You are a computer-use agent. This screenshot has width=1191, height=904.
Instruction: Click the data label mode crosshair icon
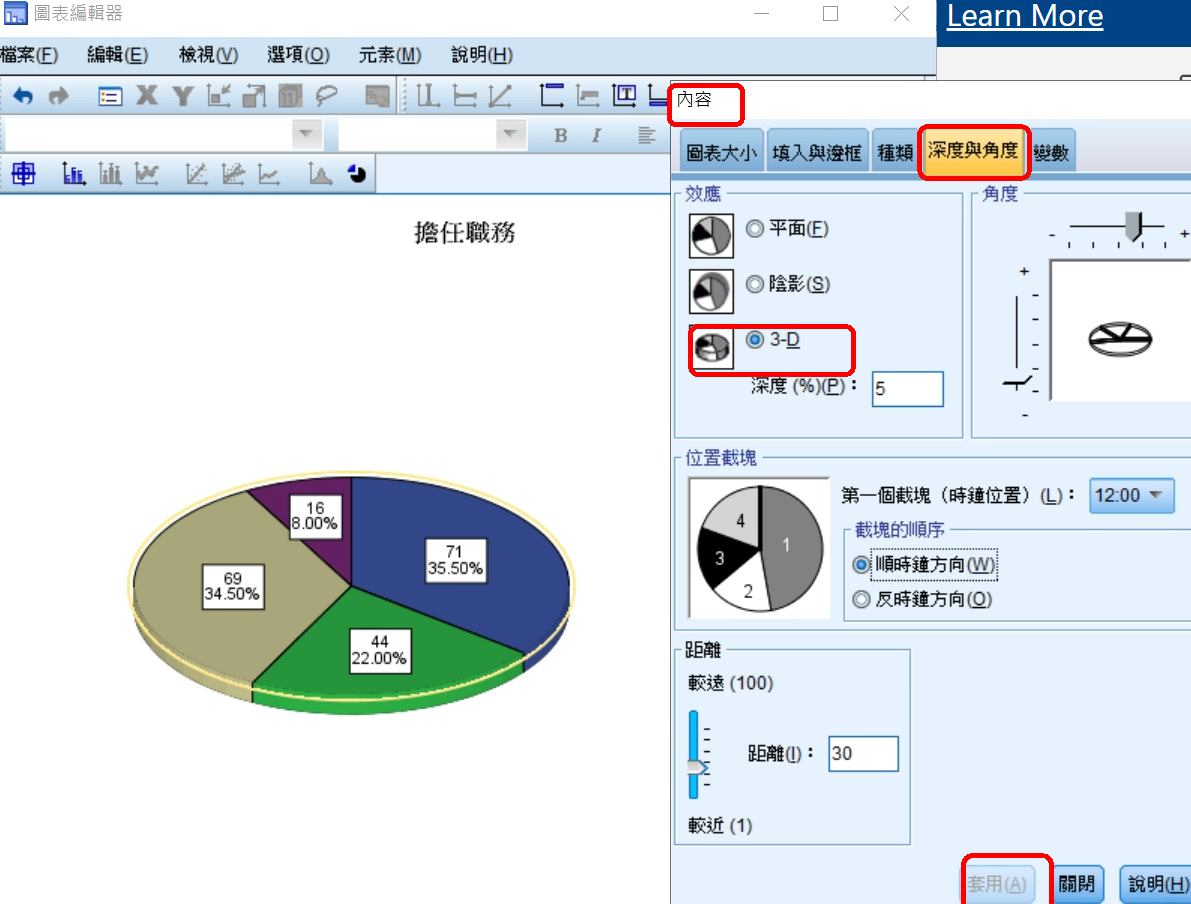pyautogui.click(x=23, y=175)
